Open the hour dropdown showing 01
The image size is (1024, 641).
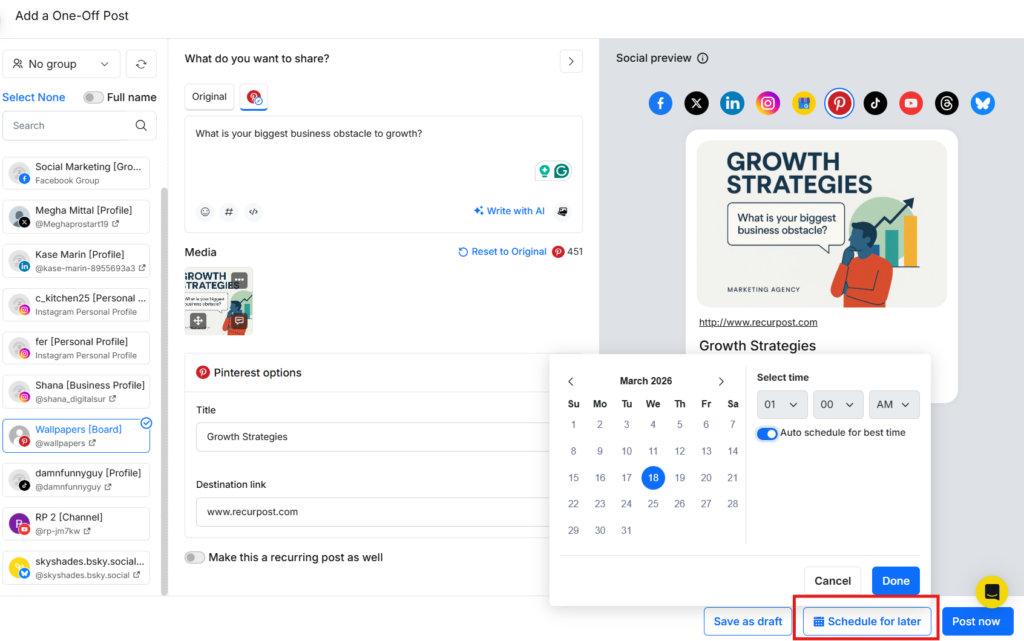782,404
